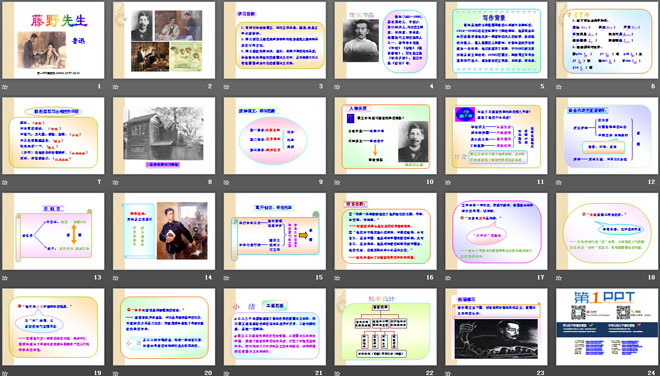
Task: Play transitions using star below slide 13
Action: 5,278
